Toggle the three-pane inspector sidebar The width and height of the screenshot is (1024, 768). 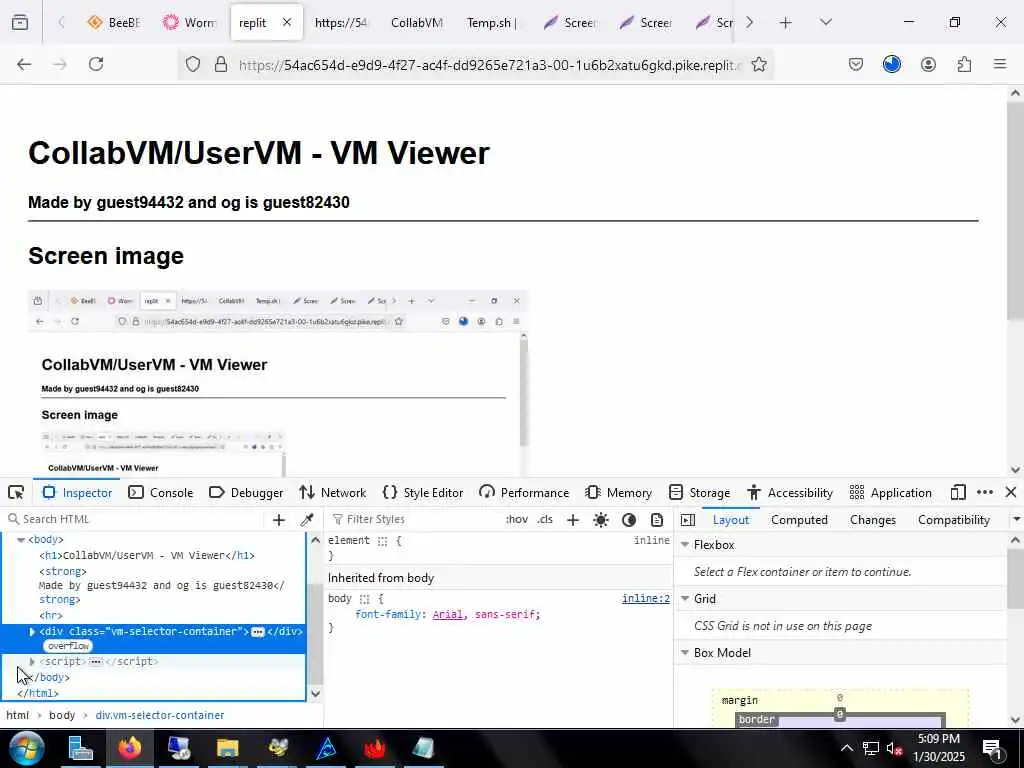pyautogui.click(x=688, y=520)
